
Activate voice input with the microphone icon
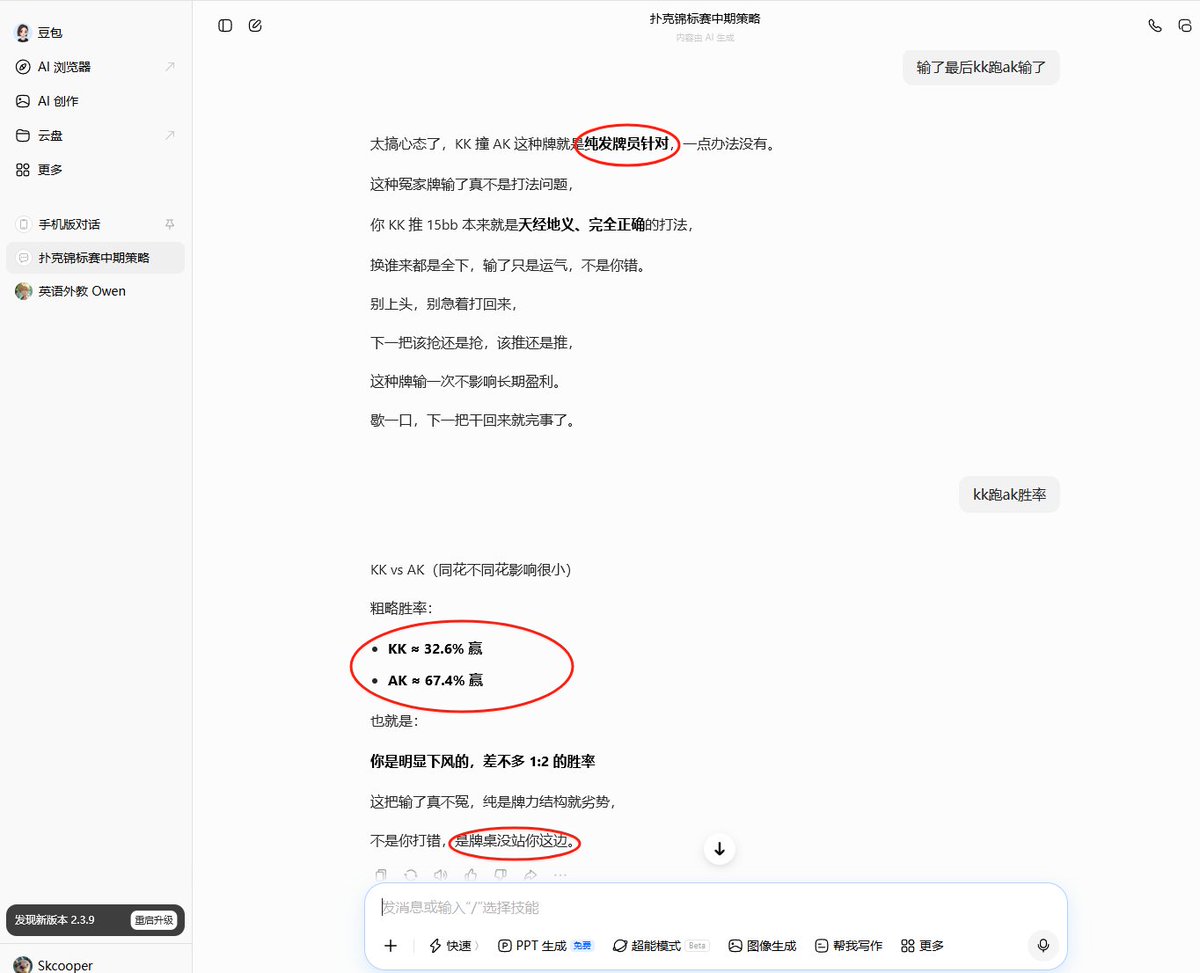tap(1043, 945)
